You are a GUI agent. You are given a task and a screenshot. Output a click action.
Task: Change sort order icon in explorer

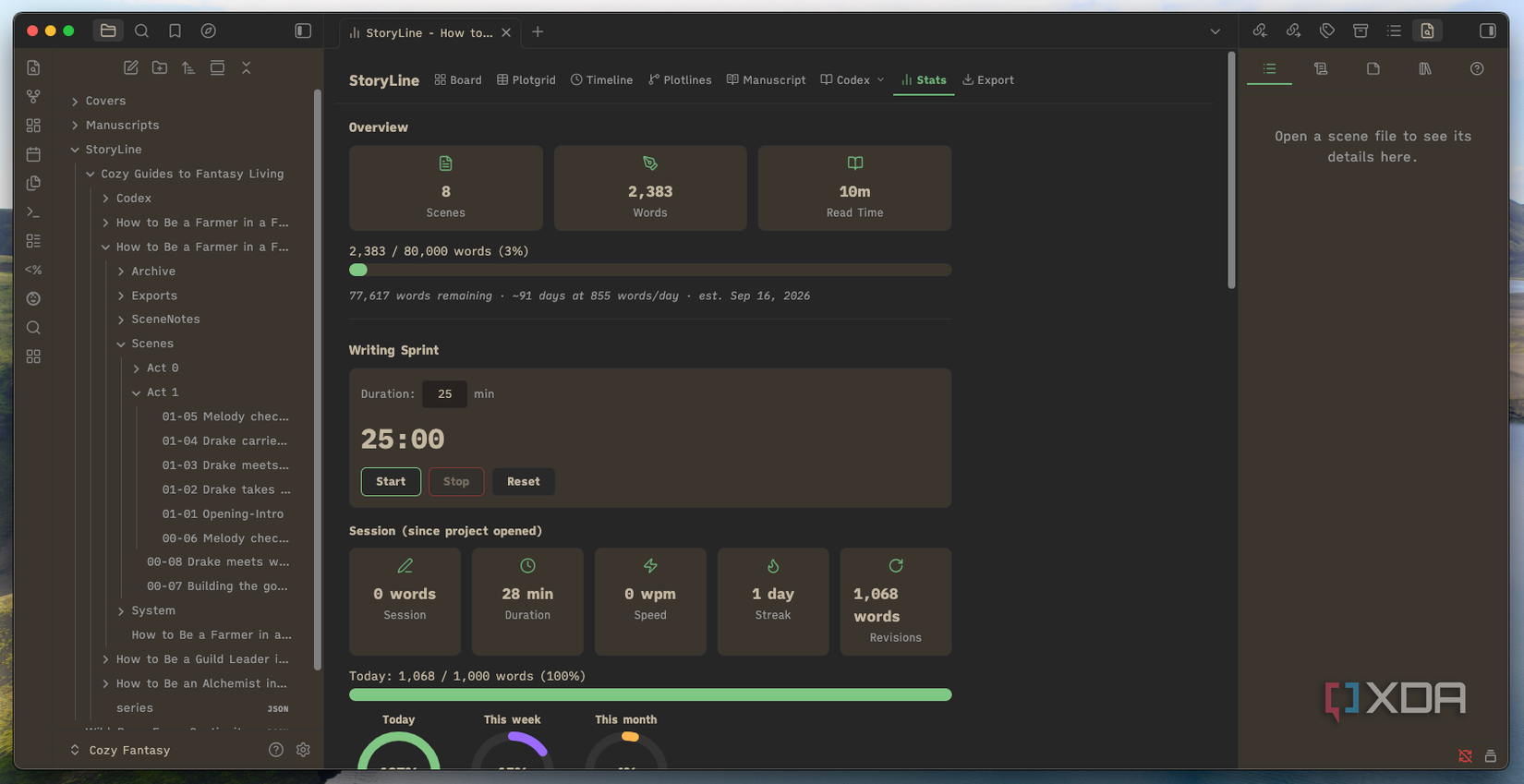(188, 67)
